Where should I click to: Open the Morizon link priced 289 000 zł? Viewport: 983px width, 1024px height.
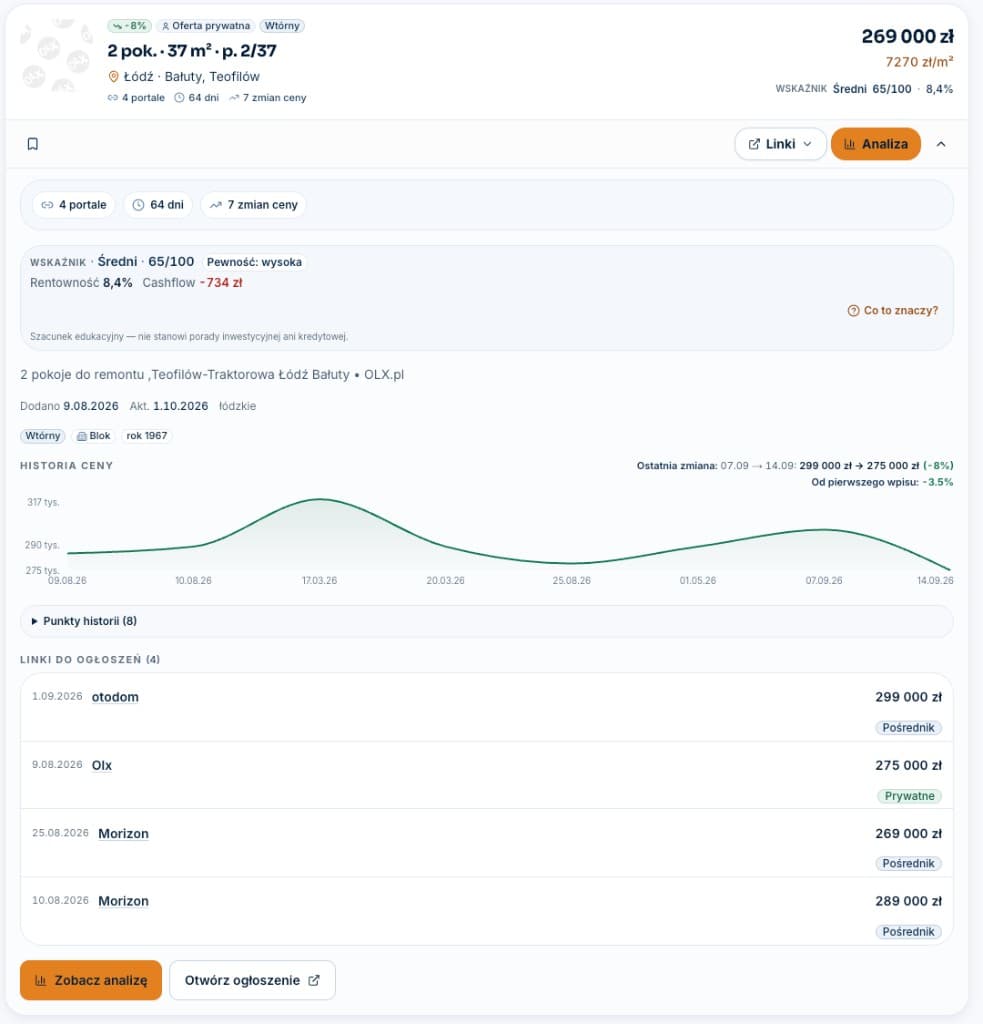click(123, 901)
